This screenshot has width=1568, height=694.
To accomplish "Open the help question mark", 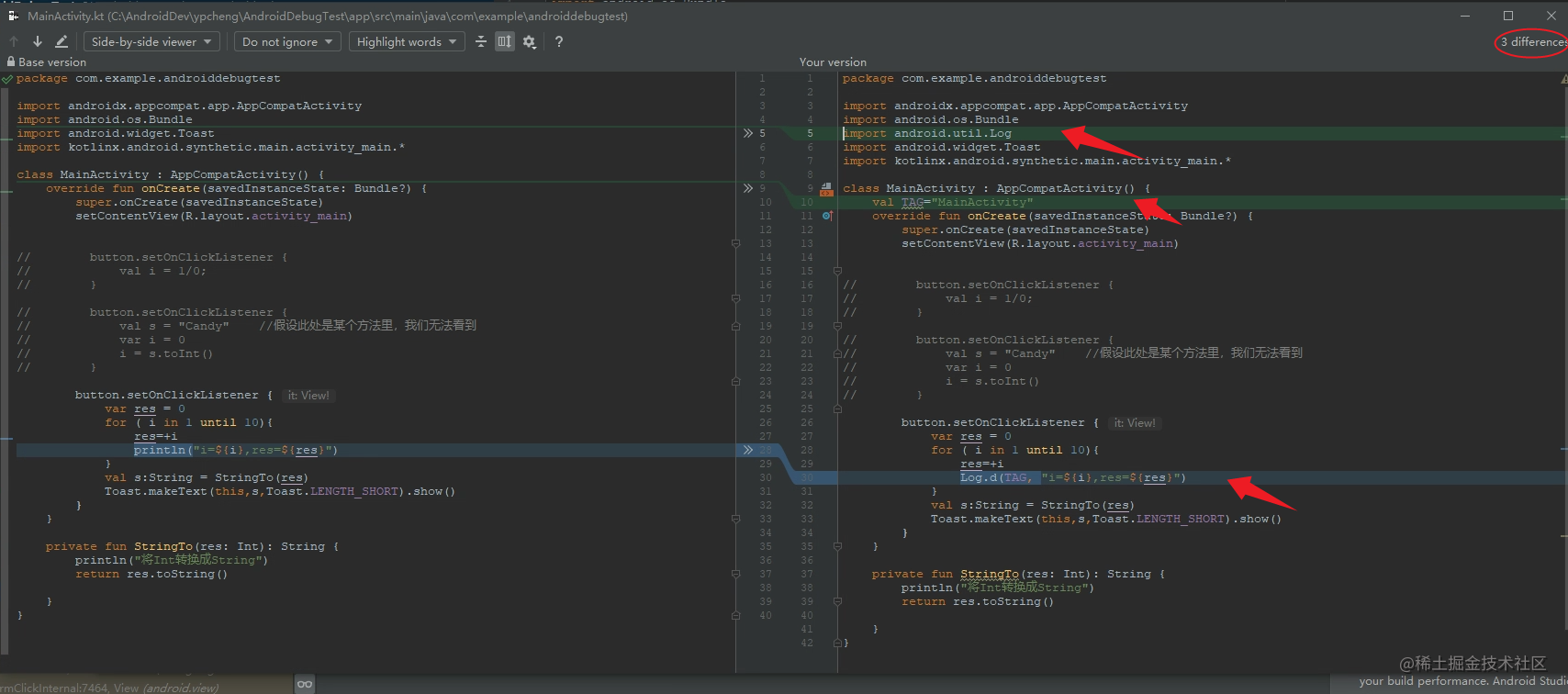I will (558, 41).
